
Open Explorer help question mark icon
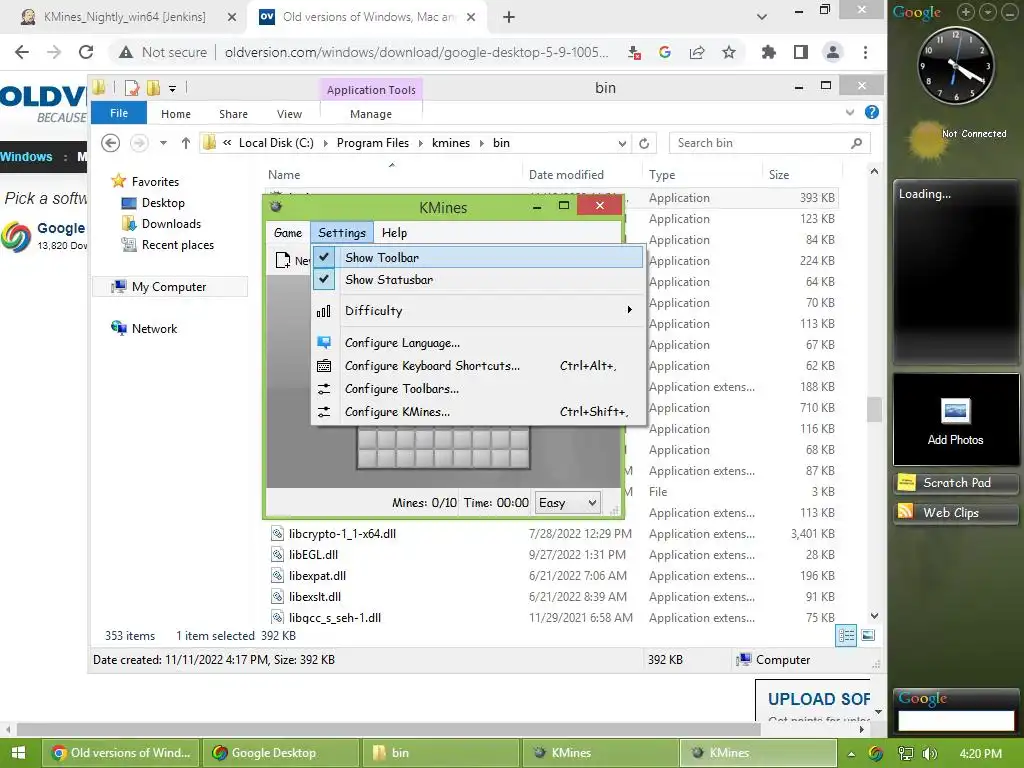871,112
